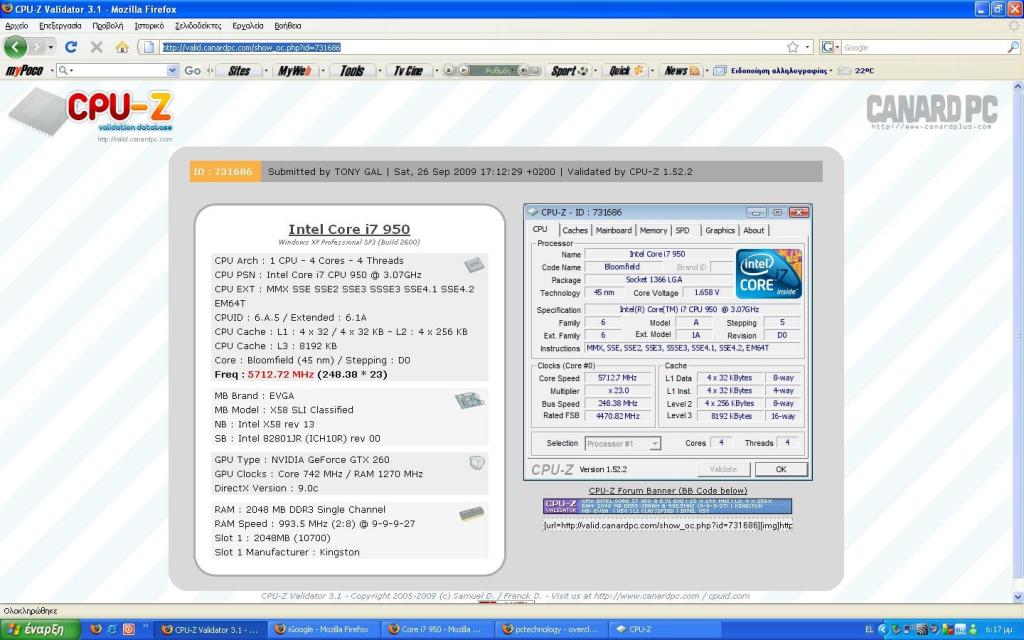Launch Firefox from the quick launch bar

[96, 630]
